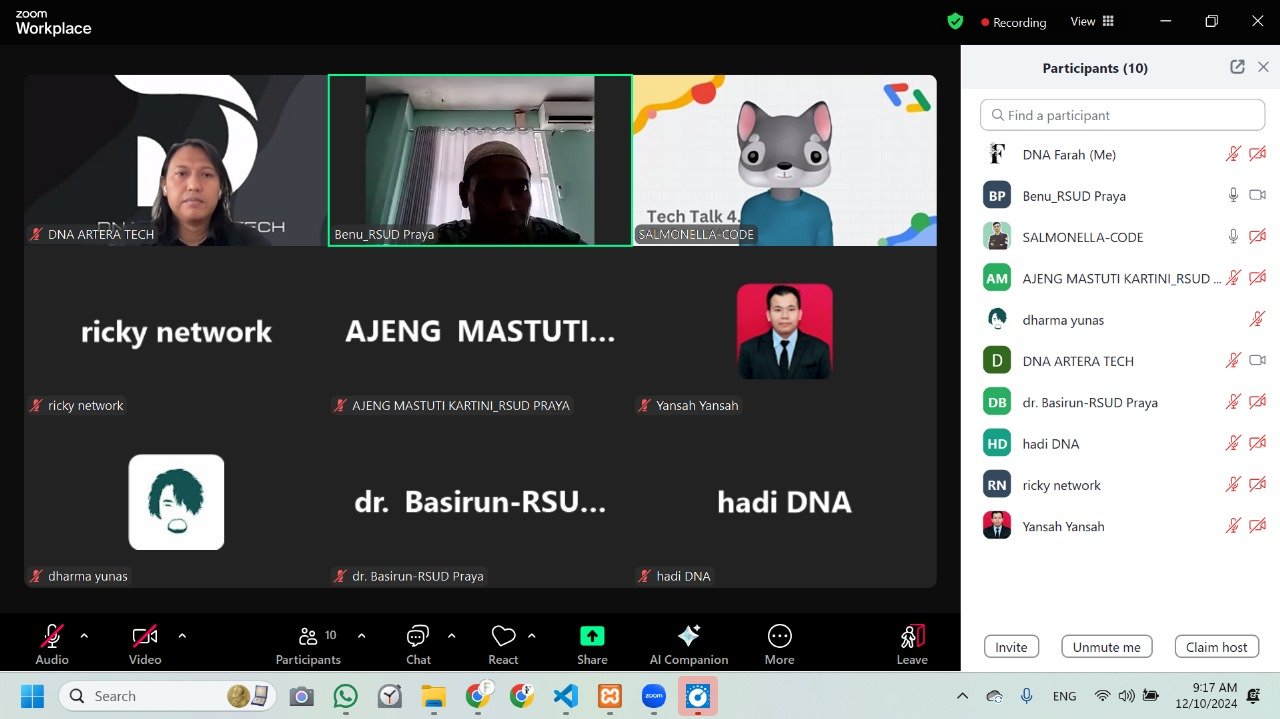1280x719 pixels.
Task: Click the Recording indicator
Action: (1013, 21)
